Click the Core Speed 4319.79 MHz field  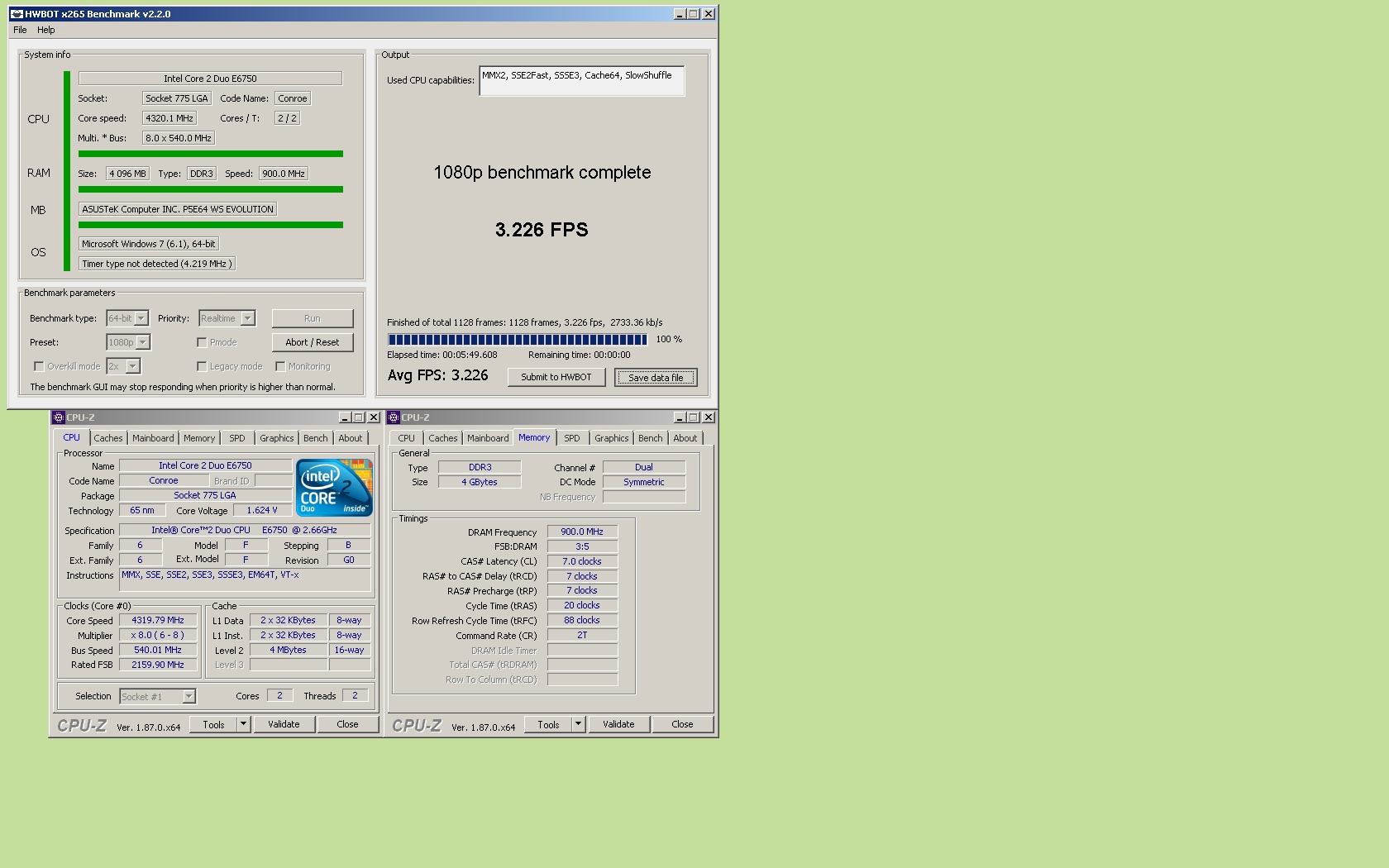[x=158, y=620]
